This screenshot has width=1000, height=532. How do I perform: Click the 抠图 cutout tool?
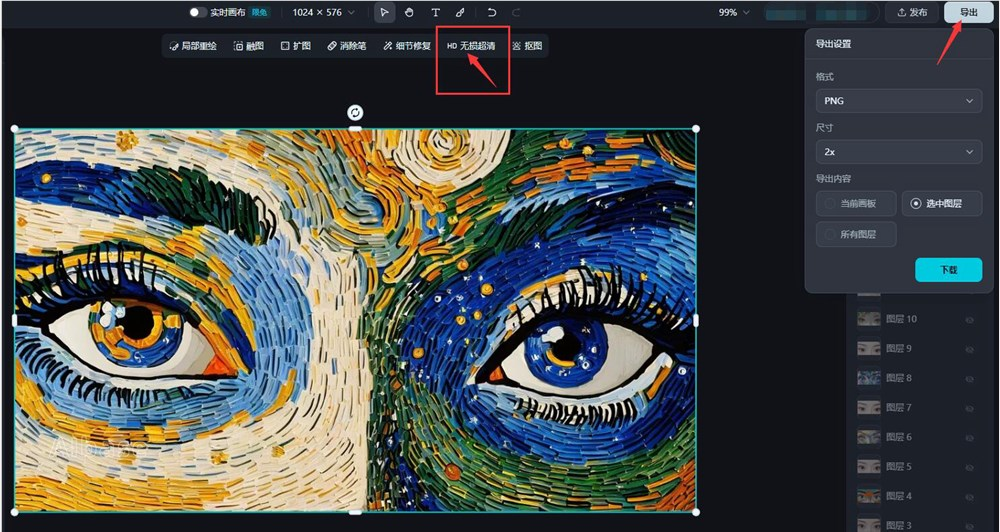coord(529,46)
